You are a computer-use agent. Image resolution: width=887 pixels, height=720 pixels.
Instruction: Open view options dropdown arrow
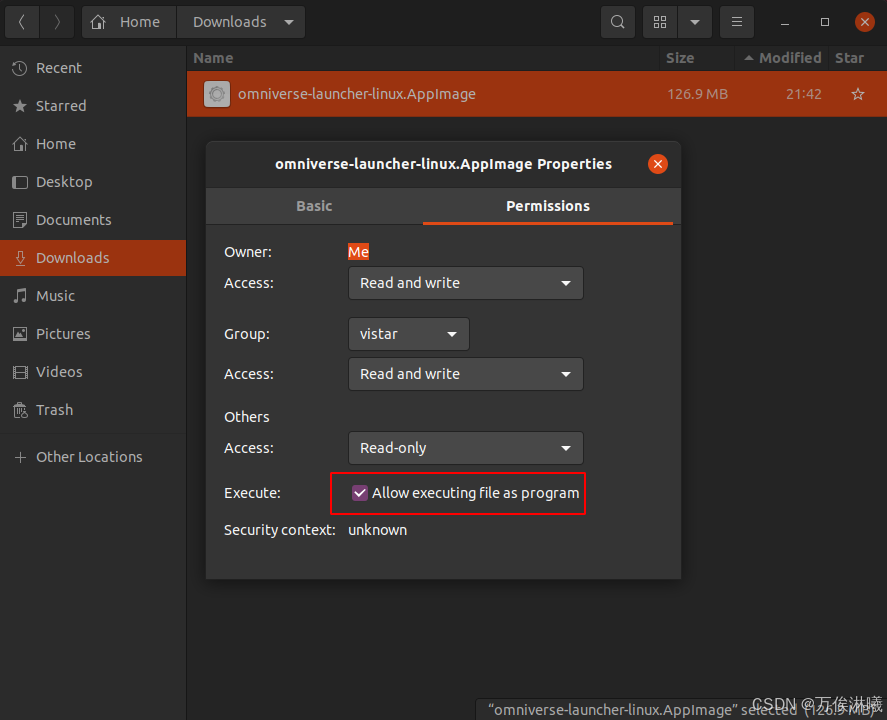[x=695, y=22]
